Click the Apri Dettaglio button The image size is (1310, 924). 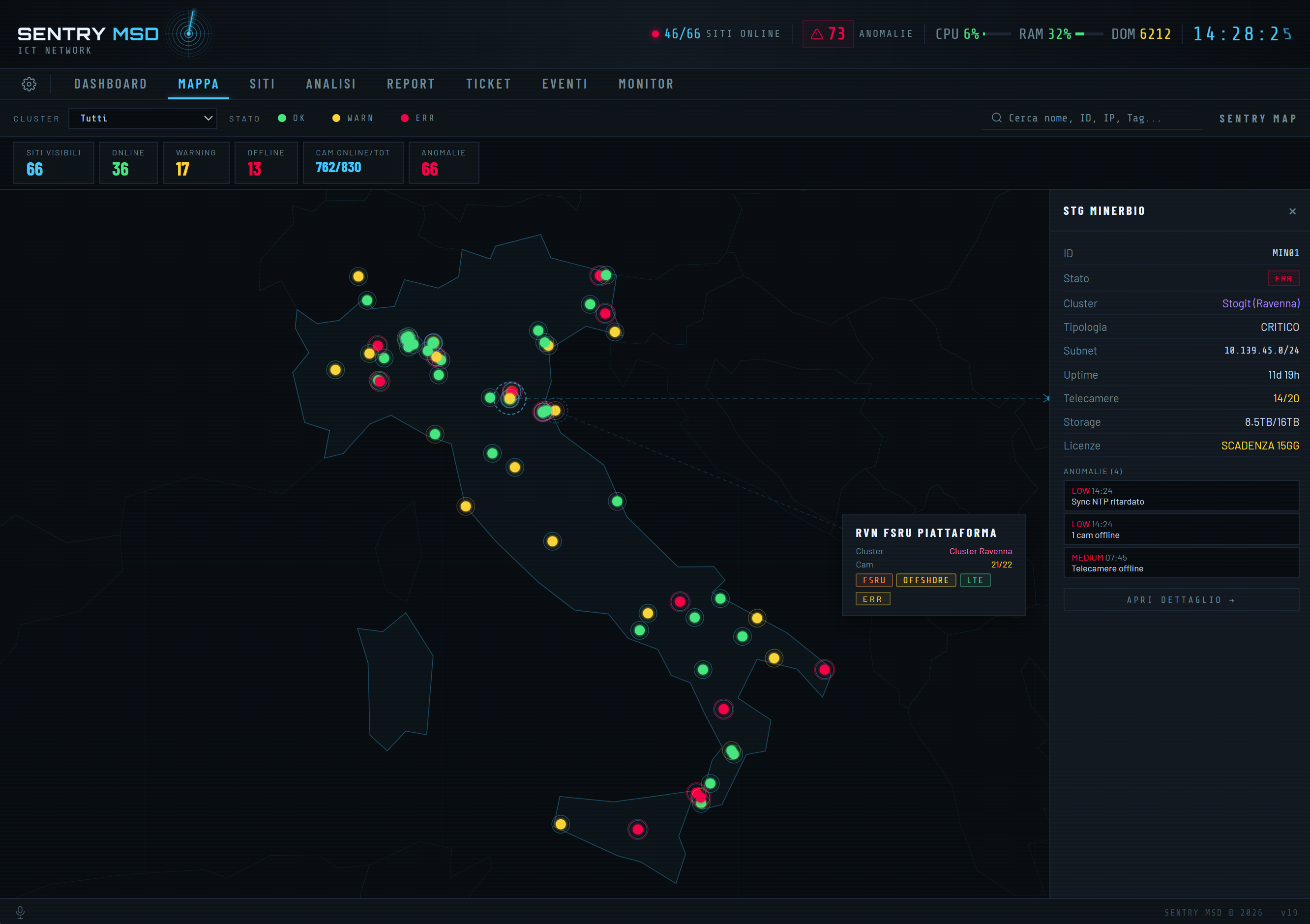1181,600
